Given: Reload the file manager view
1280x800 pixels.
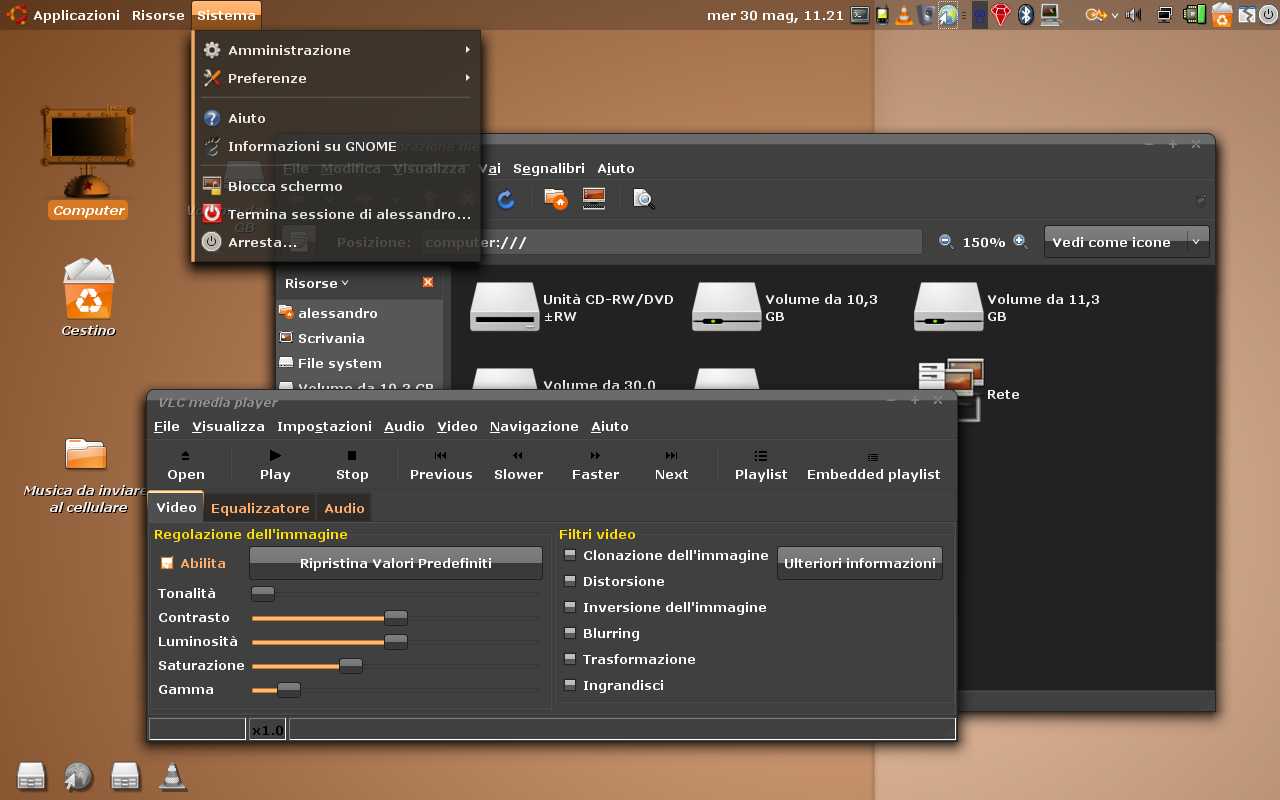Looking at the screenshot, I should coord(506,199).
